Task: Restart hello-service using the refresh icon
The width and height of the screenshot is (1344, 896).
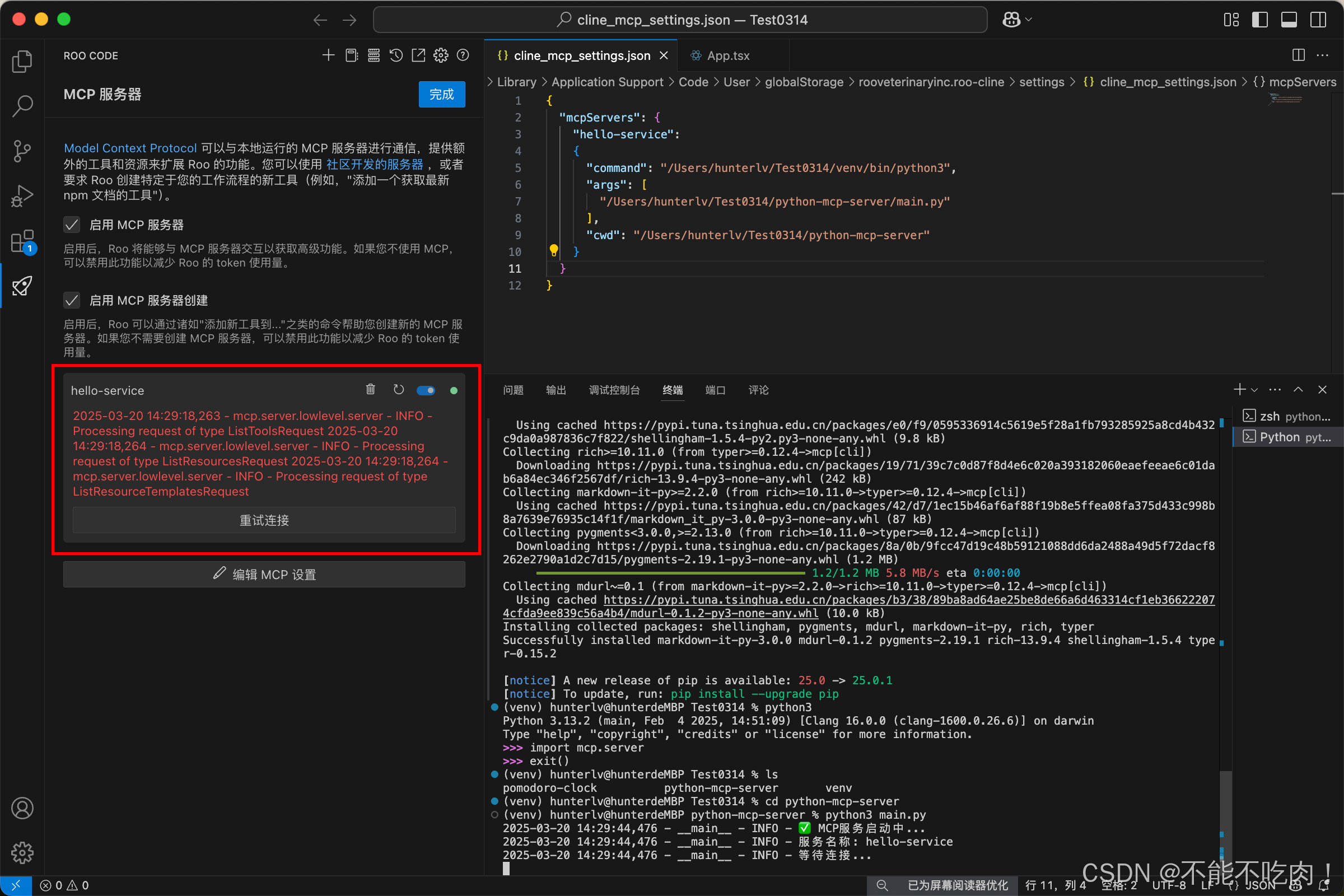Action: pos(399,390)
